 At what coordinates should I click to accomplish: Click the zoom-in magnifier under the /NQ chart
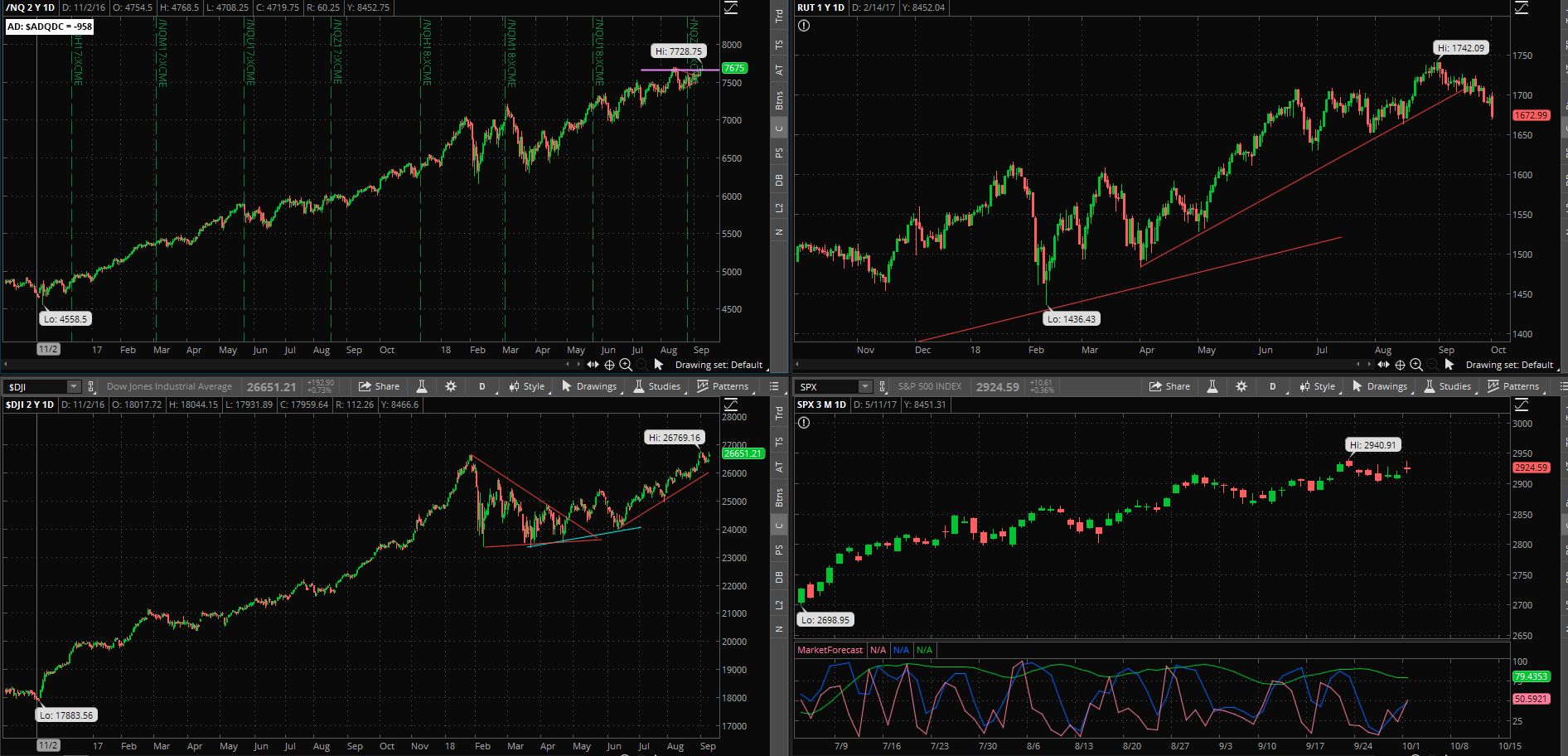(626, 365)
